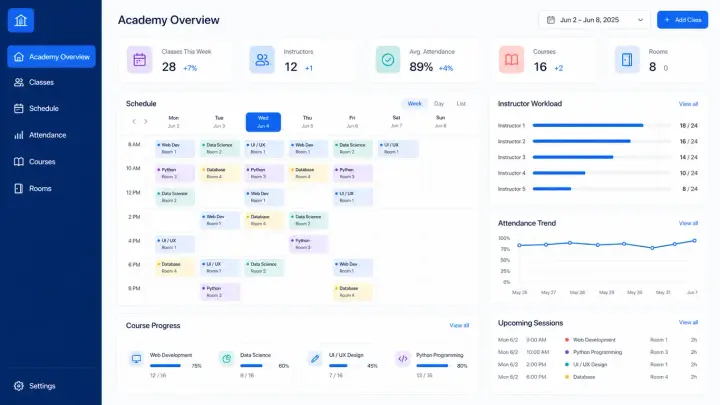Select Sat Jun 7 column header
Image resolution: width=720 pixels, height=405 pixels.
396,122
